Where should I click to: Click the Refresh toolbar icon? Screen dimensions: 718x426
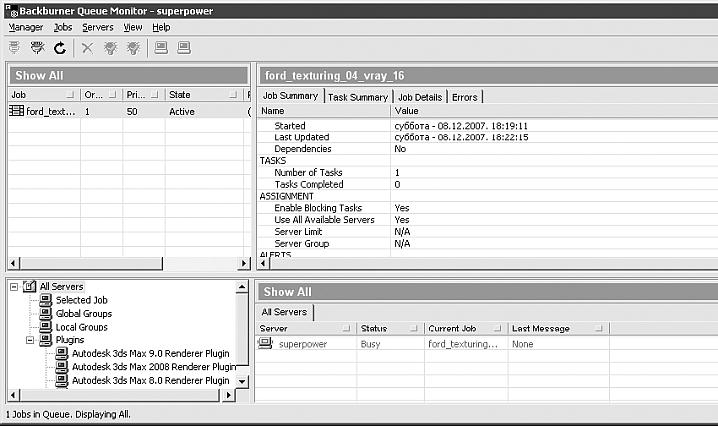click(x=60, y=48)
